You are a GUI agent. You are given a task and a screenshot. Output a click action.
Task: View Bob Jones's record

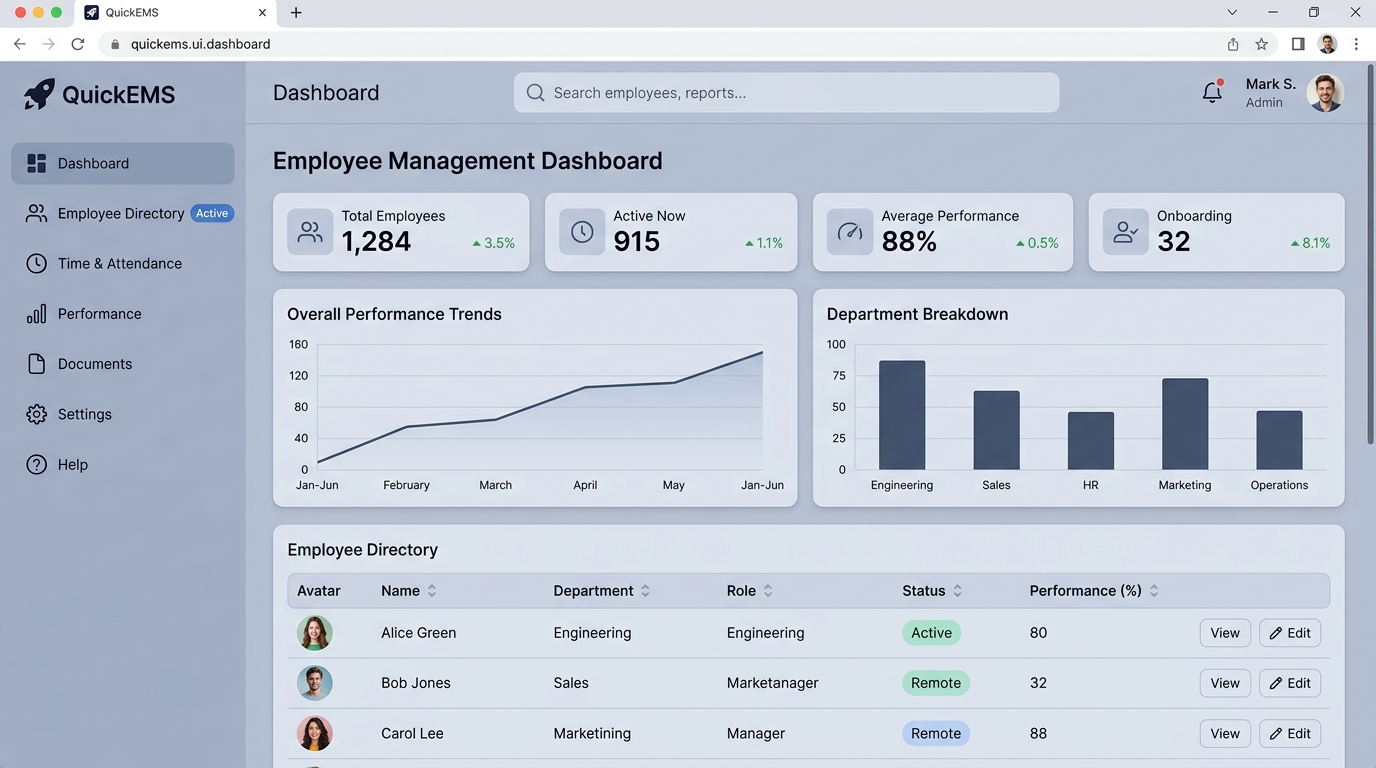[x=1225, y=683]
